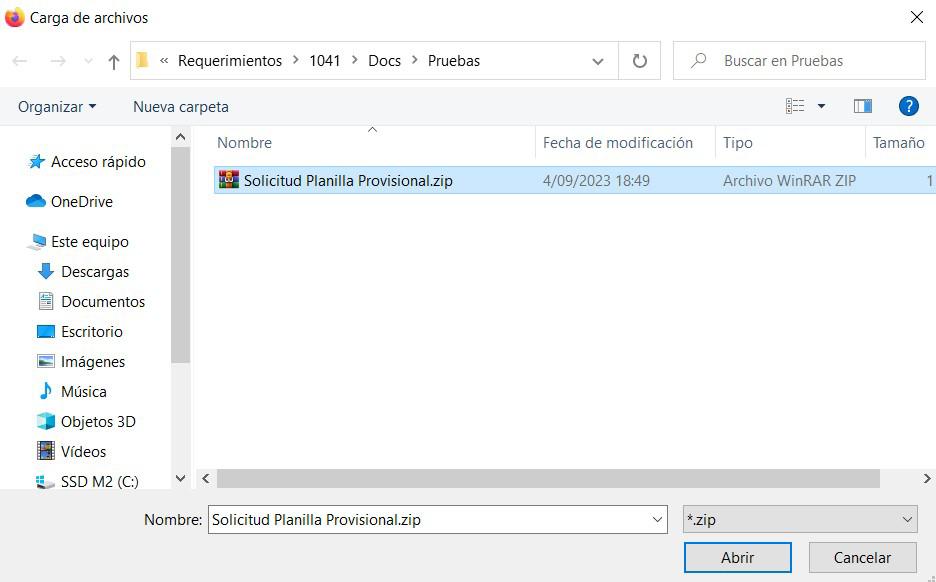Go up one folder level arrow
The height and width of the screenshot is (582, 936).
pyautogui.click(x=113, y=61)
